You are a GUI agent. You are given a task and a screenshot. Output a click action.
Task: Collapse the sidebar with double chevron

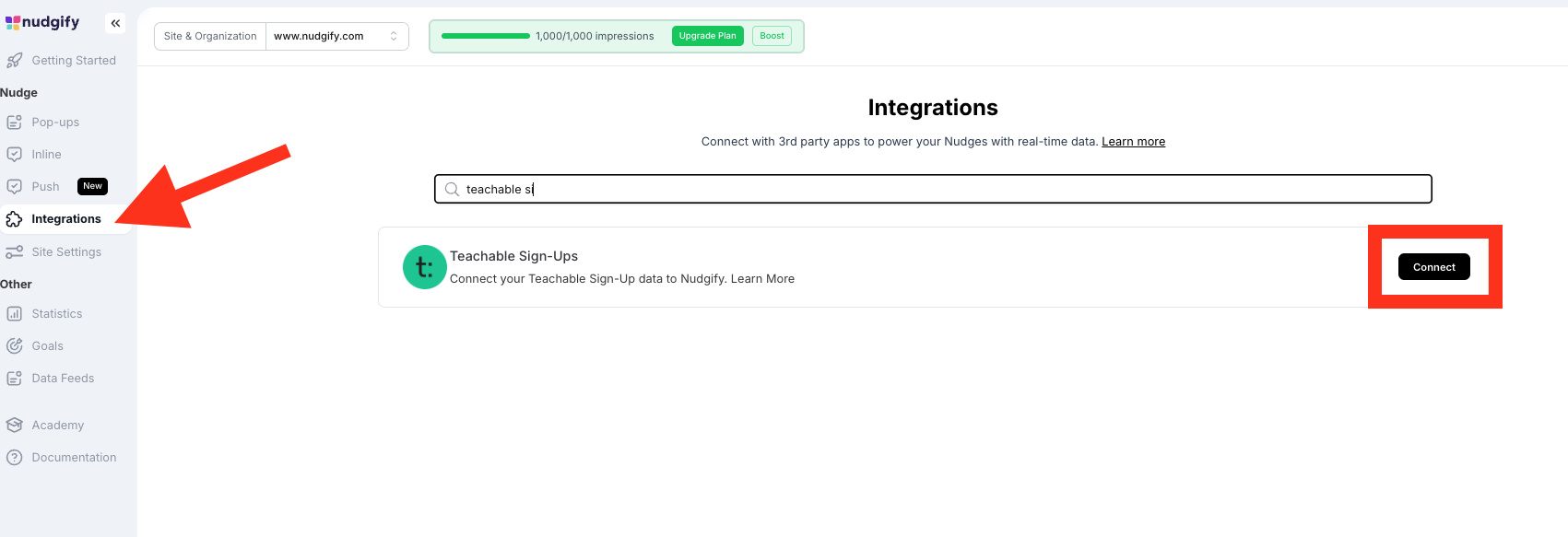pos(115,23)
